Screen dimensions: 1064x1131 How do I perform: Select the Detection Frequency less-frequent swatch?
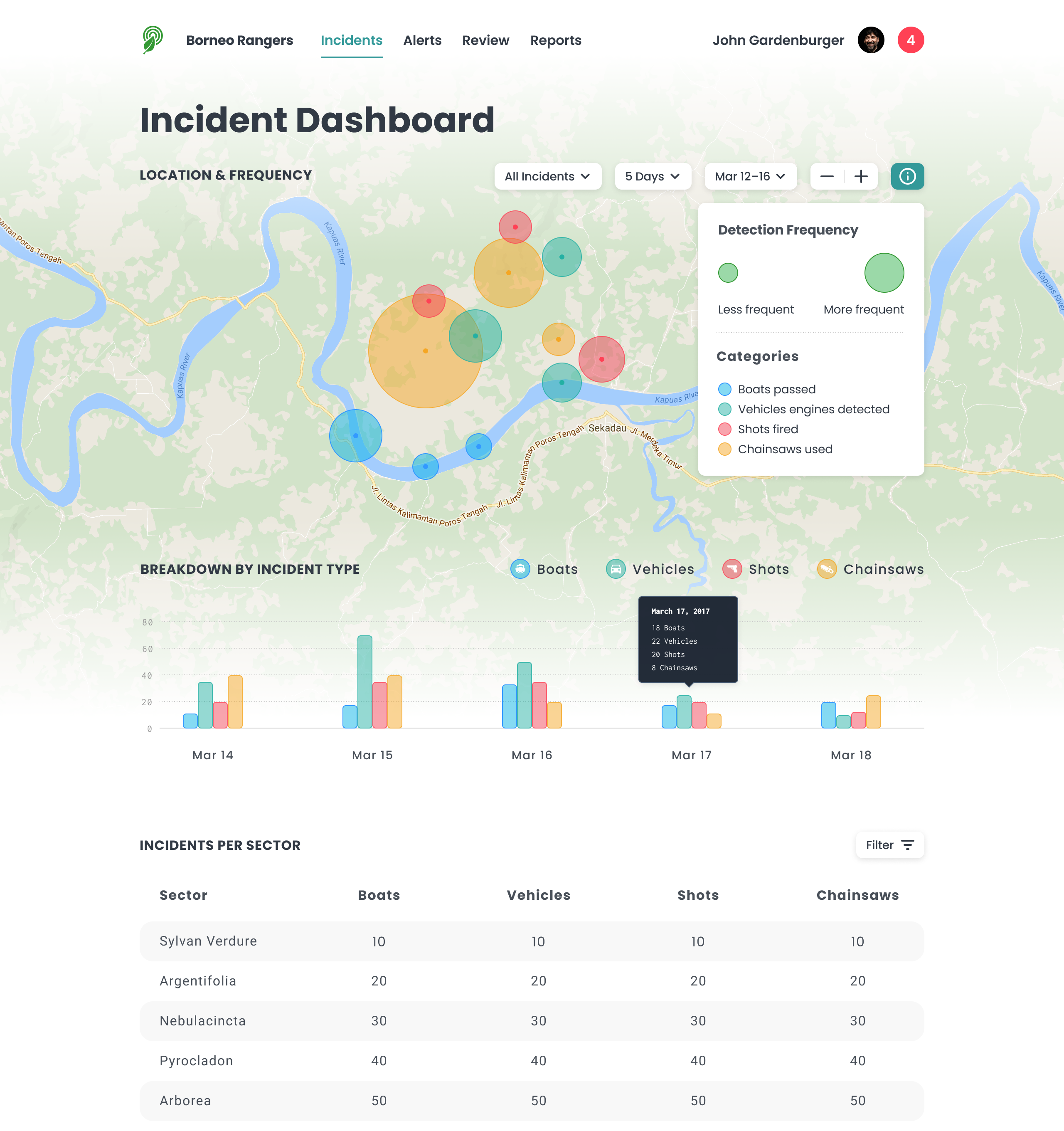coord(729,272)
